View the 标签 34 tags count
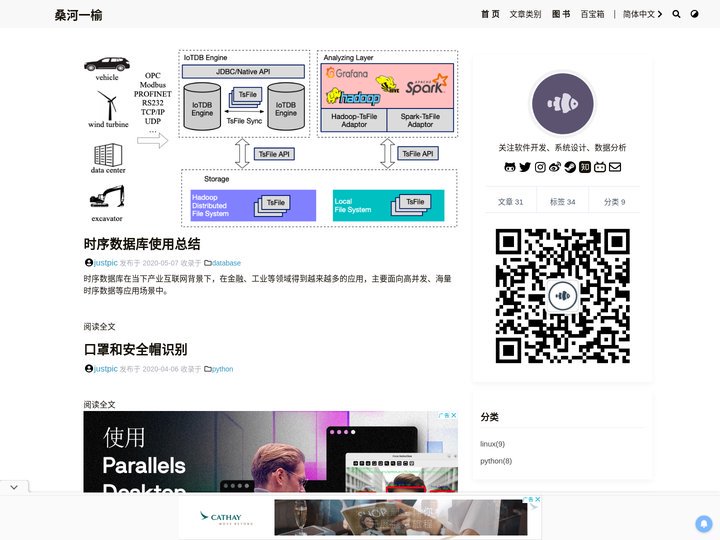 pos(562,202)
